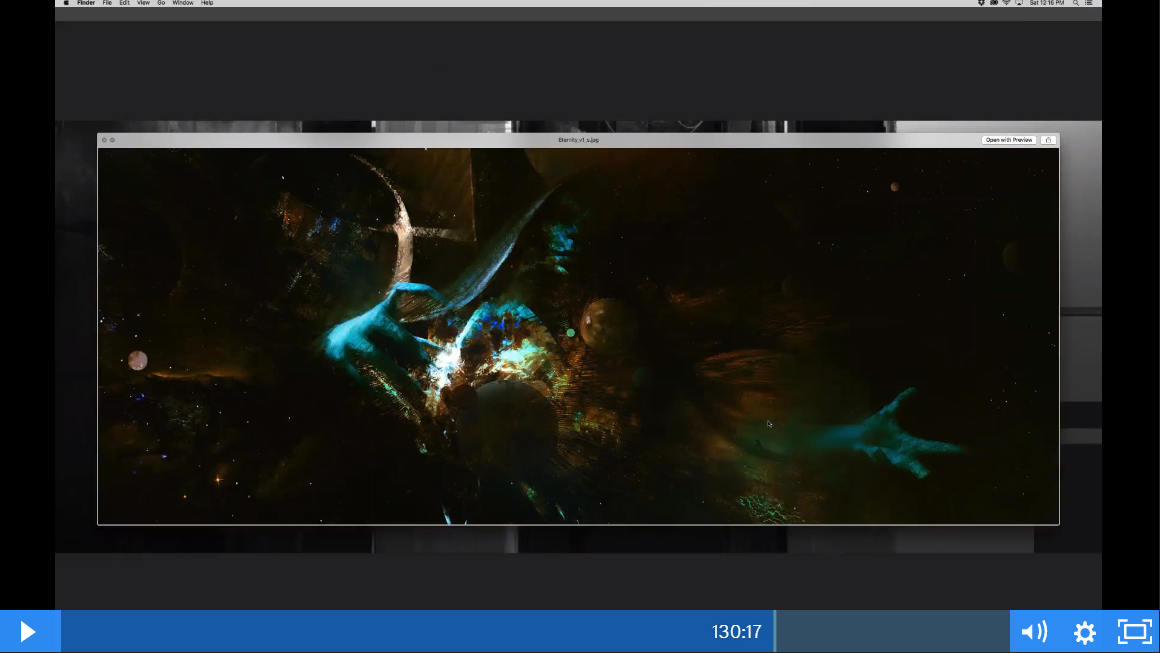Open the Go menu
1160x653 pixels.
(x=161, y=3)
